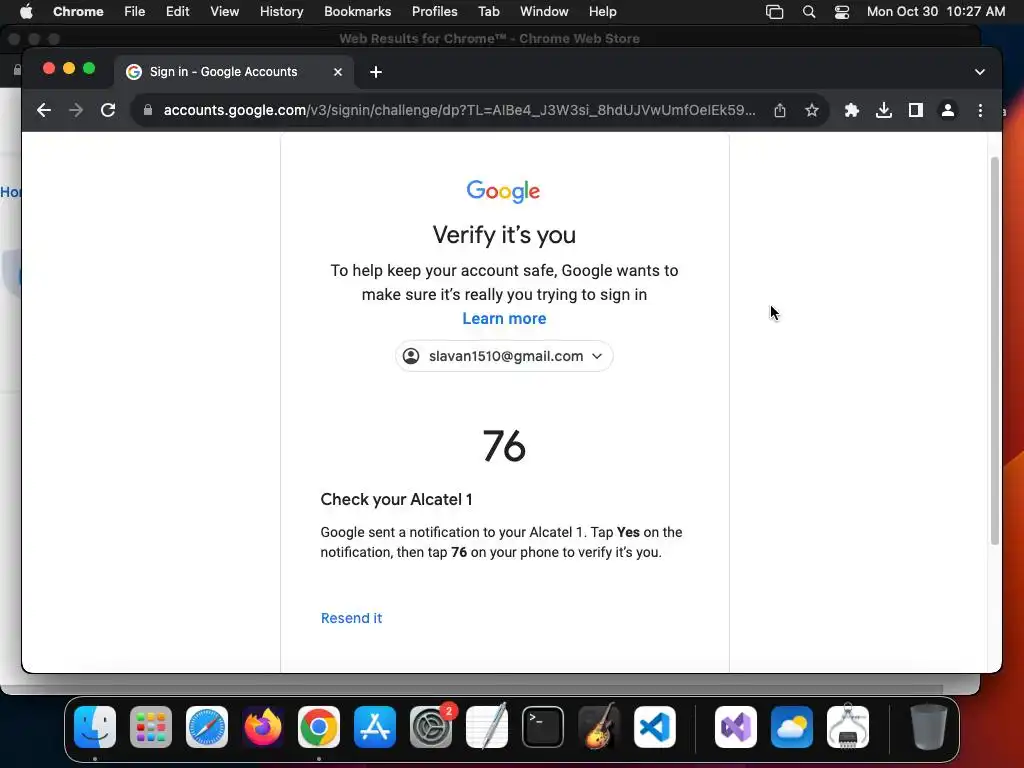Click the forward navigation arrow

(x=76, y=110)
